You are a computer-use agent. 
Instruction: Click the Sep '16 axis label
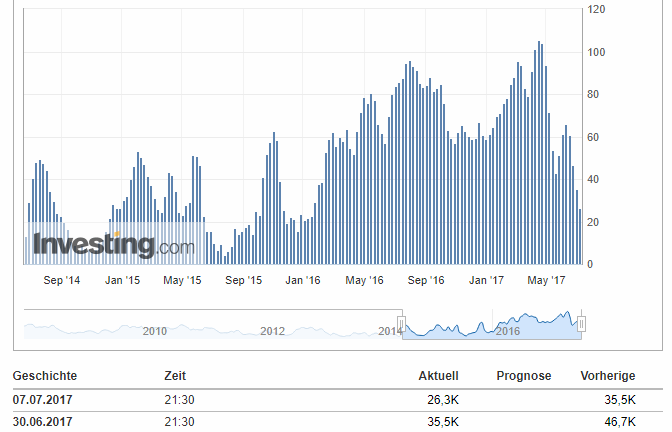click(x=426, y=280)
